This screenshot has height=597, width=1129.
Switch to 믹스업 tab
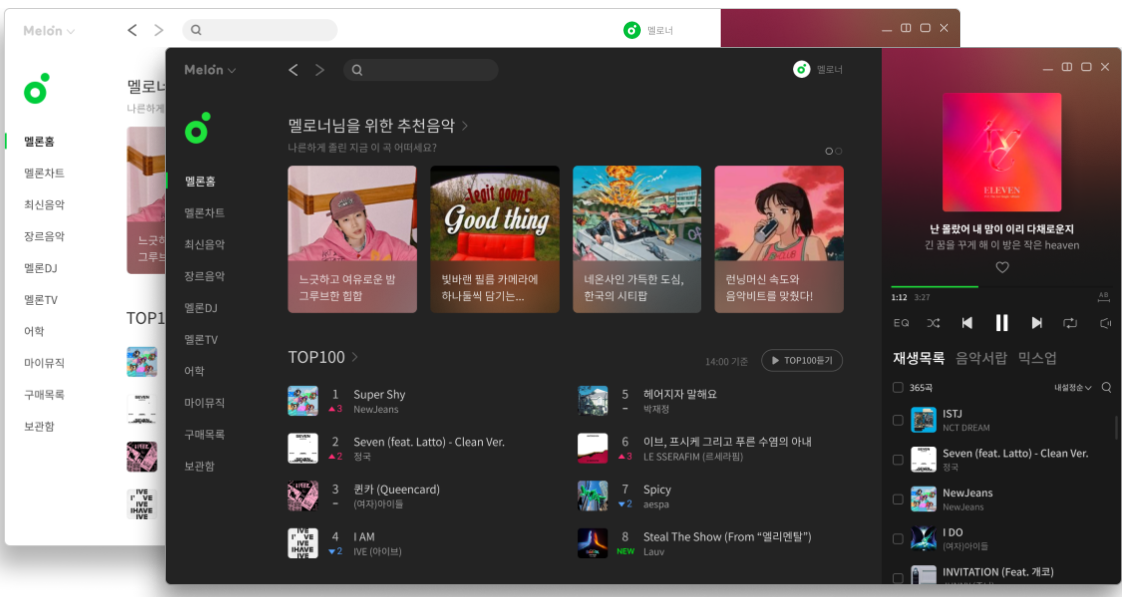(1037, 359)
